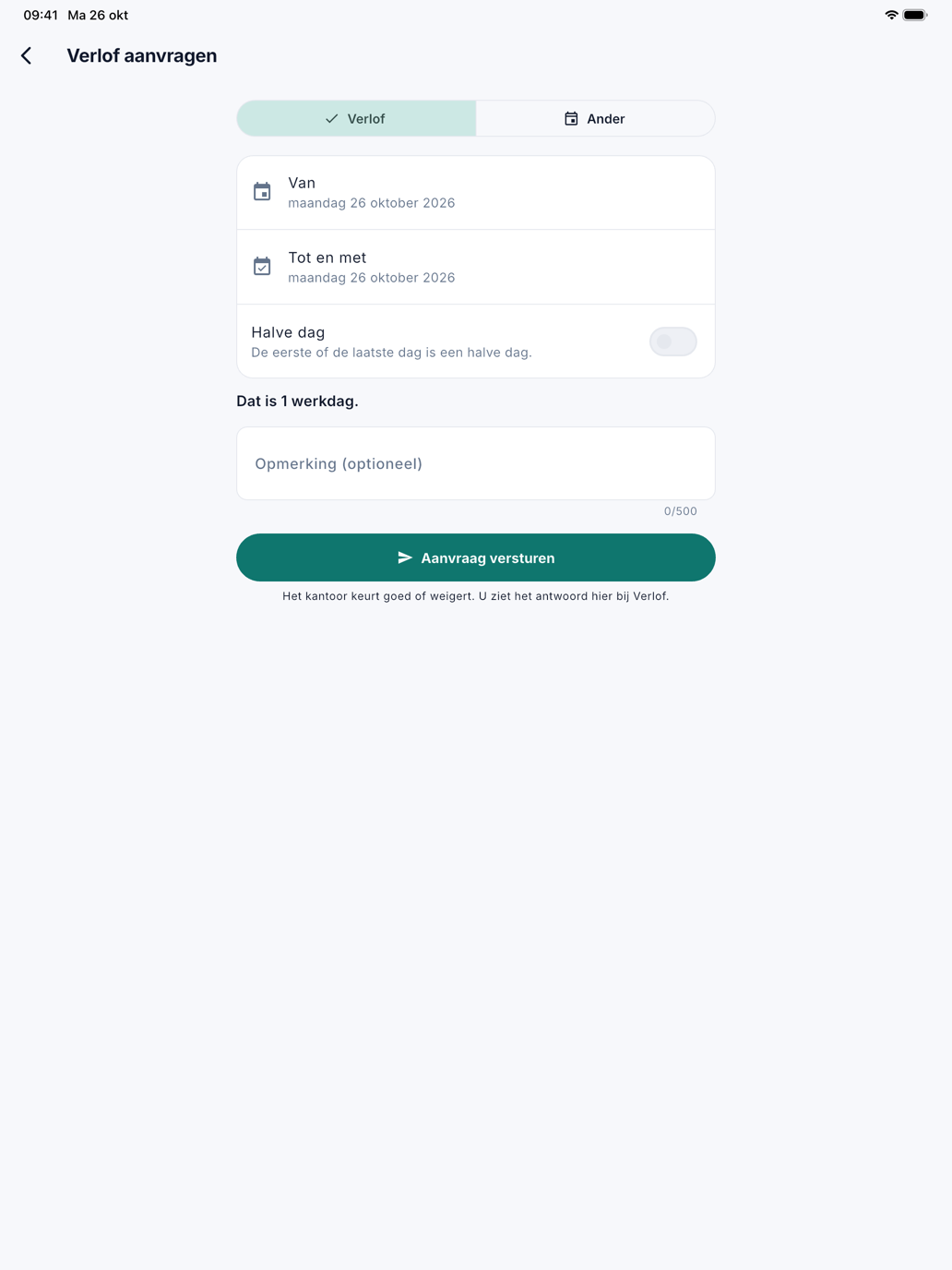Click the start date maandag 26 oktober 2026

coord(372,203)
